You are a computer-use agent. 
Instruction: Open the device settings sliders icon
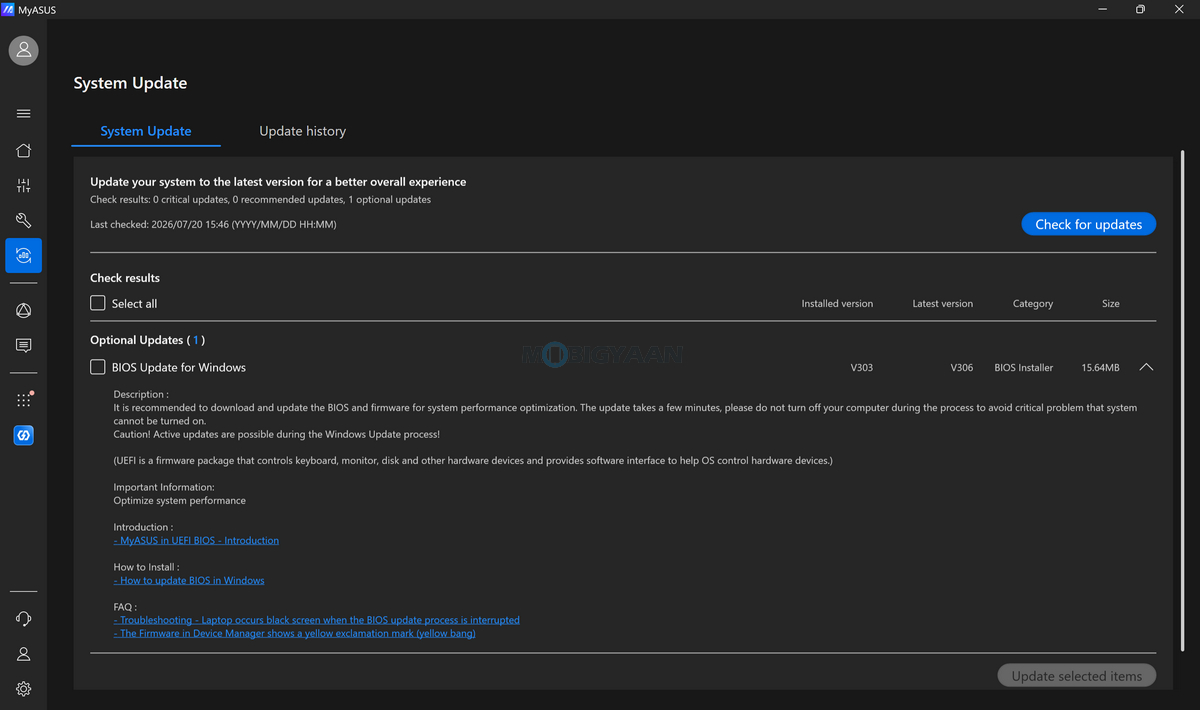click(x=24, y=185)
